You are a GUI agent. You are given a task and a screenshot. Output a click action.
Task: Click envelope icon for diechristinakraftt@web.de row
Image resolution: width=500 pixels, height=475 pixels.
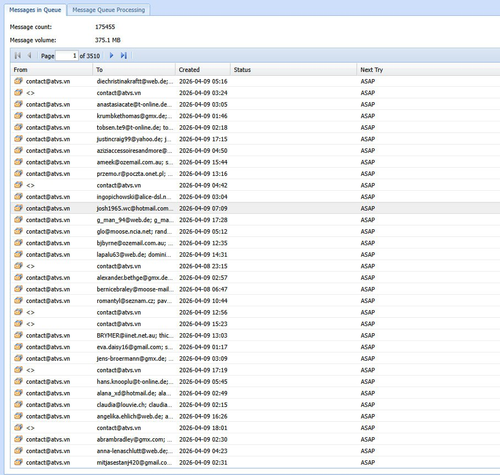click(x=18, y=81)
